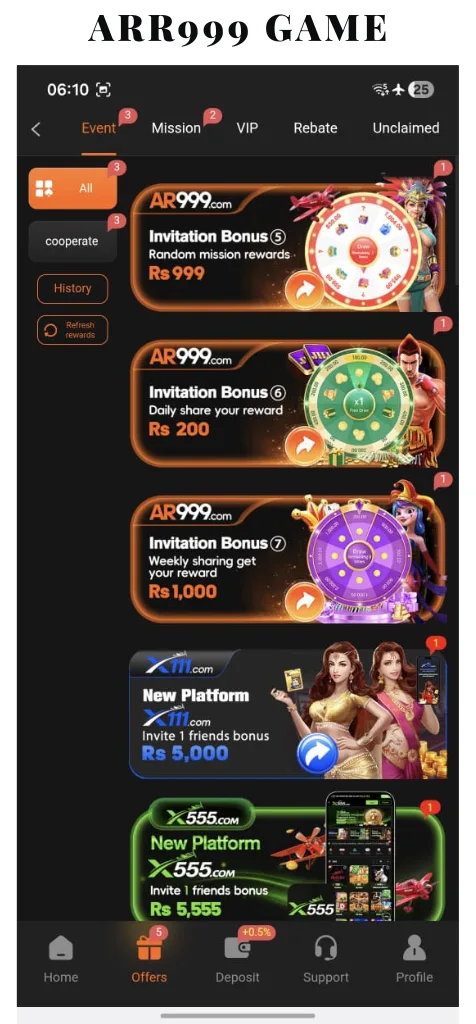Select the cooperate category filter
Viewport: 476px width, 1024px height.
(72, 241)
